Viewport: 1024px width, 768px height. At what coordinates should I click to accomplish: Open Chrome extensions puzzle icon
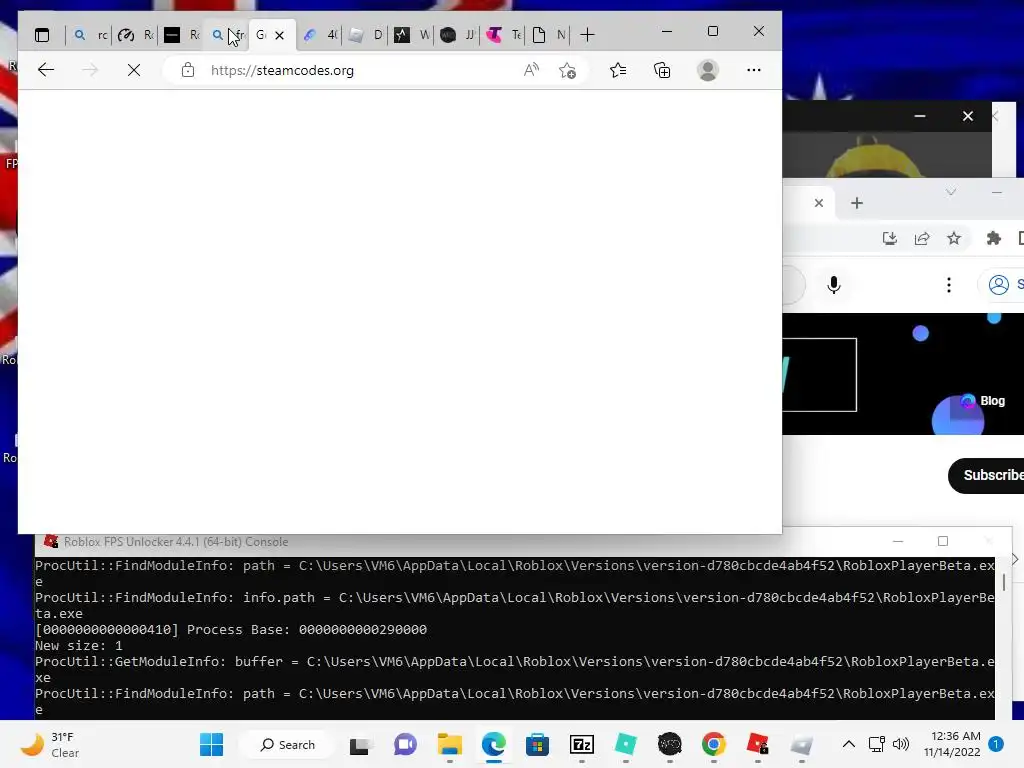tap(993, 238)
